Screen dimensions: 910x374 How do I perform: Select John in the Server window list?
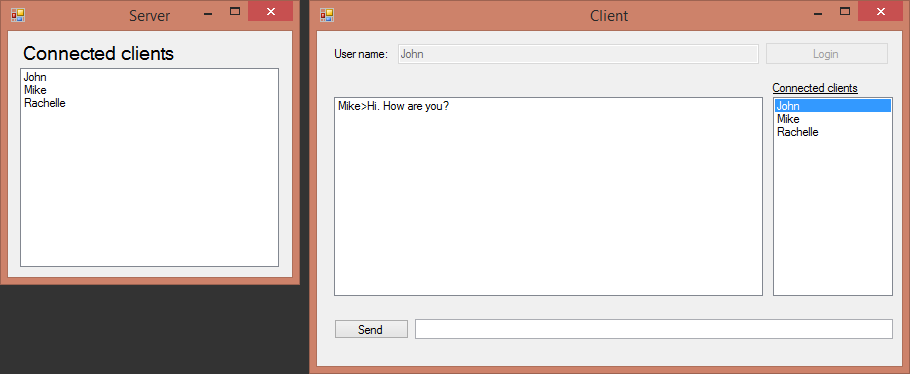(x=149, y=77)
